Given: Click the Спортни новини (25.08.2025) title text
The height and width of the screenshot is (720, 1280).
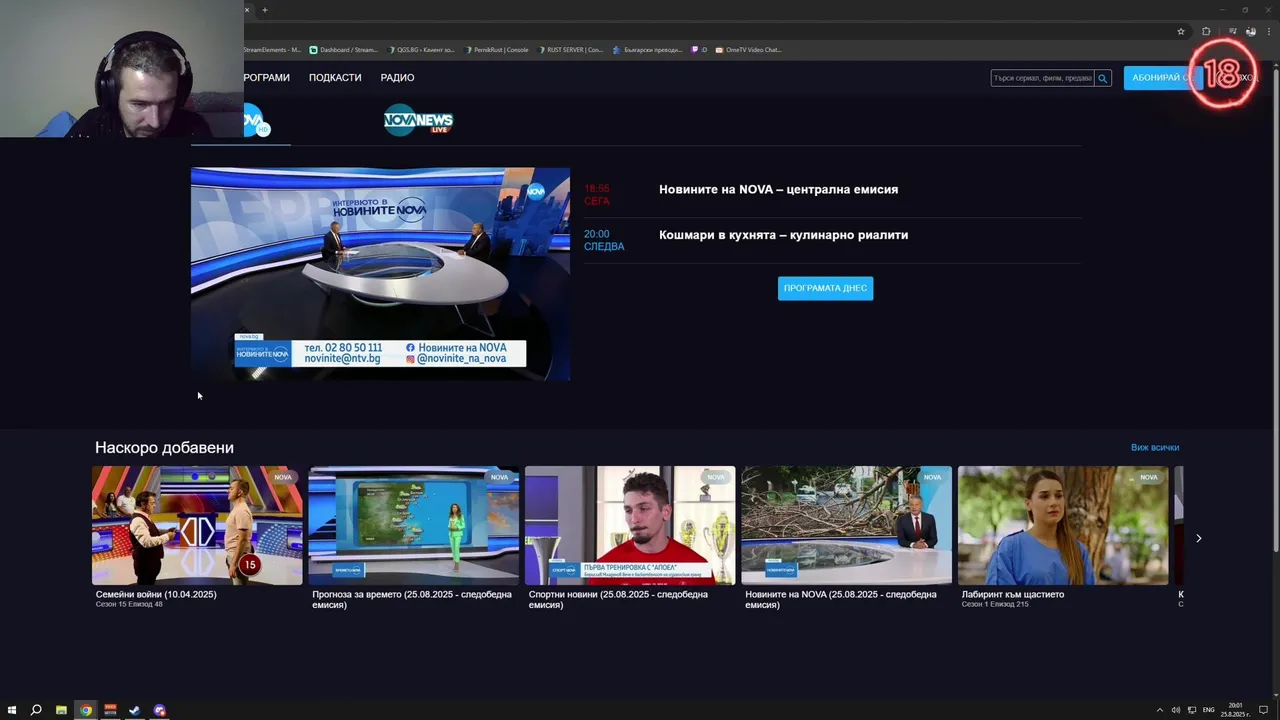Looking at the screenshot, I should pyautogui.click(x=618, y=599).
